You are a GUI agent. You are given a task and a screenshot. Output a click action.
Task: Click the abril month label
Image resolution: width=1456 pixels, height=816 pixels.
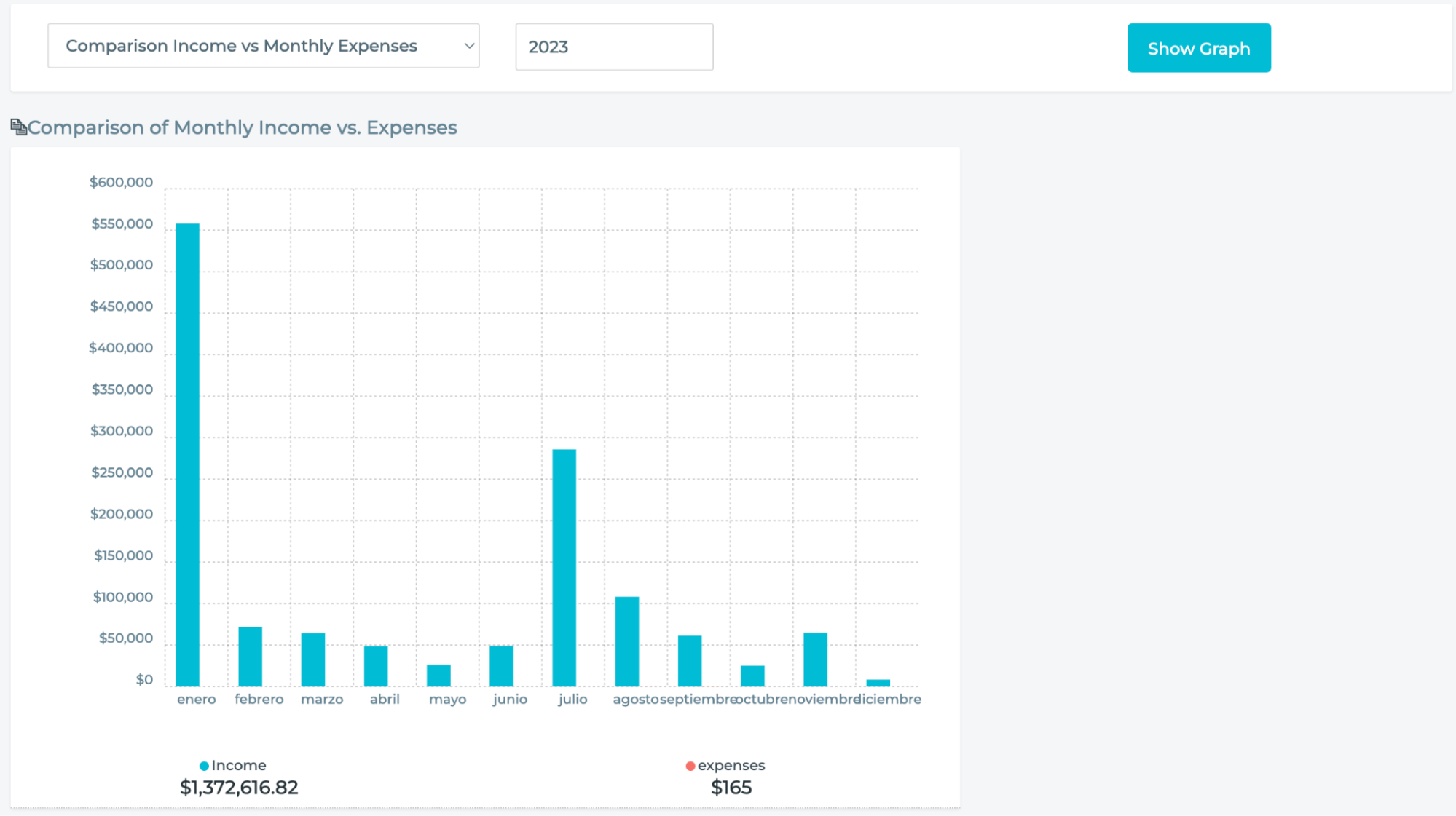coord(385,699)
